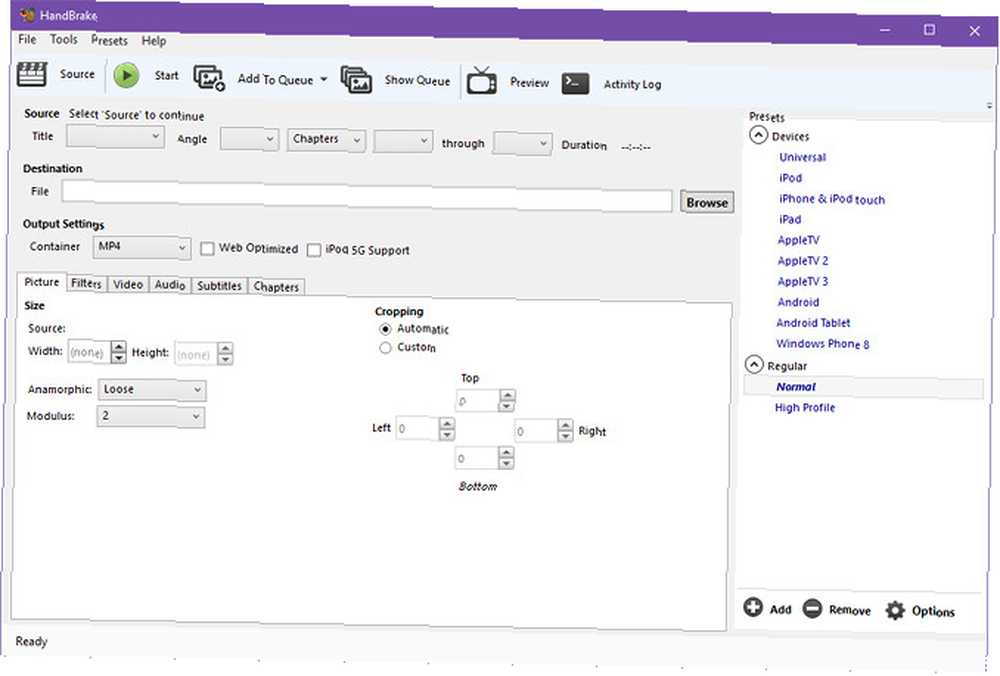
Task: Collapse the Regular presets group
Action: [x=754, y=365]
